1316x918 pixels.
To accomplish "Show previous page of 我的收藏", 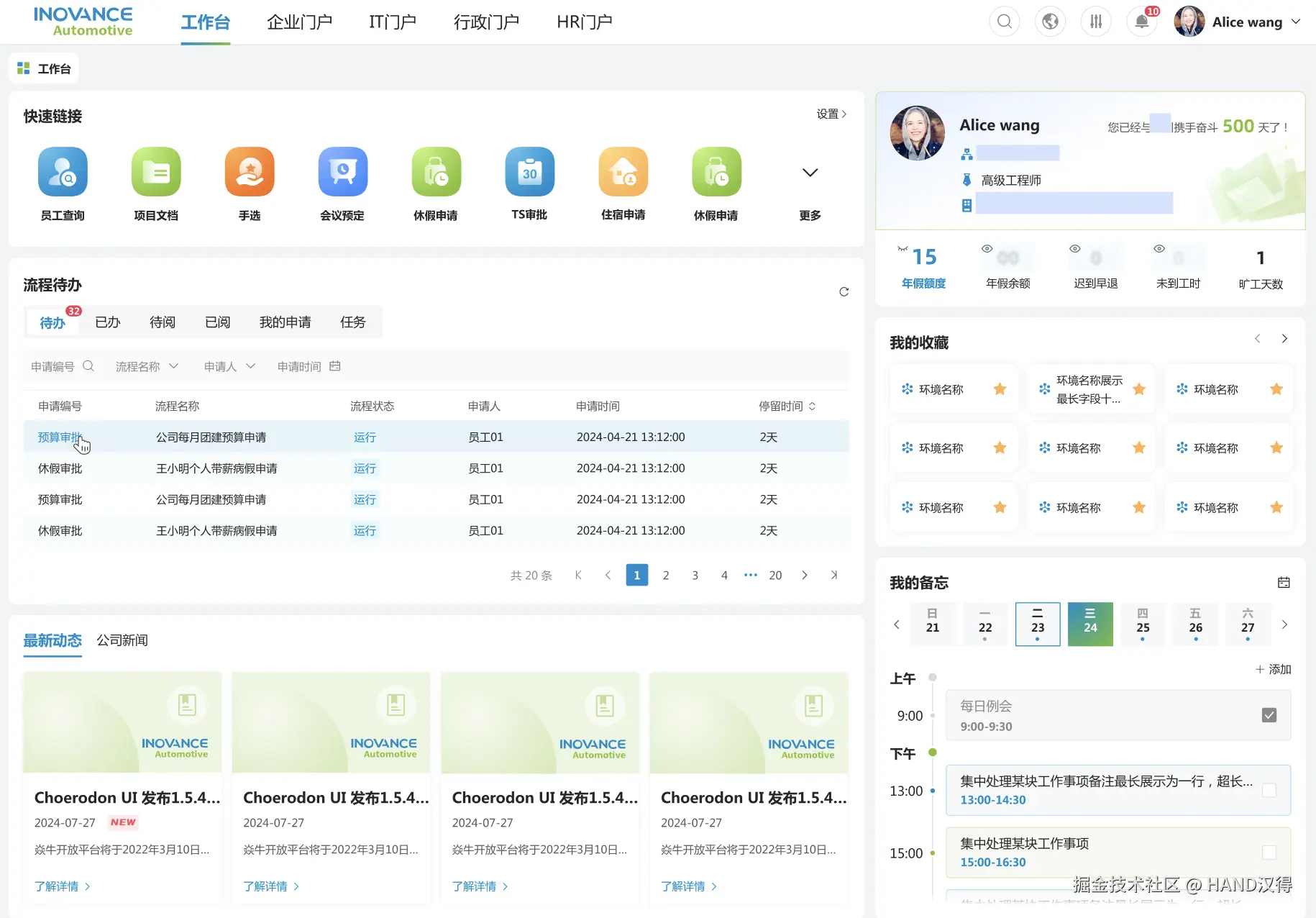I will (x=1258, y=339).
